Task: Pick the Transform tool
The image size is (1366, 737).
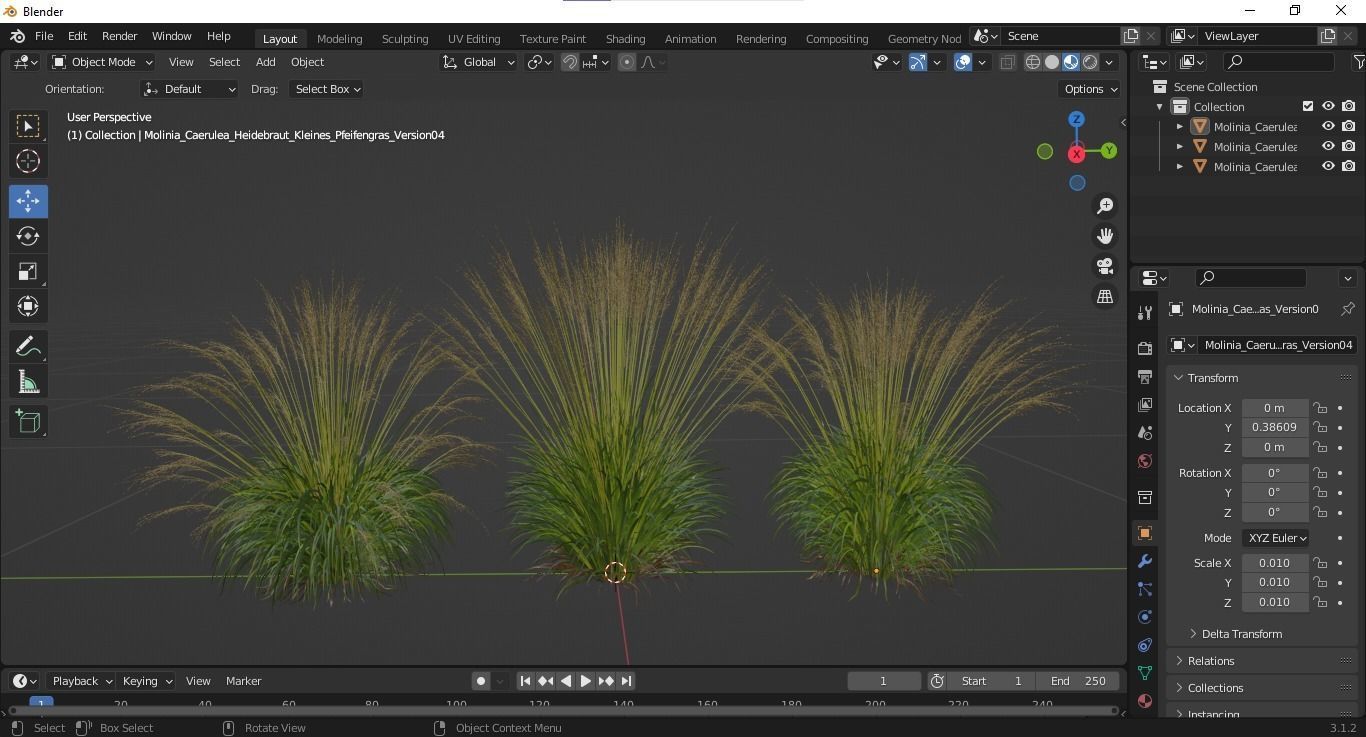Action: [x=28, y=306]
